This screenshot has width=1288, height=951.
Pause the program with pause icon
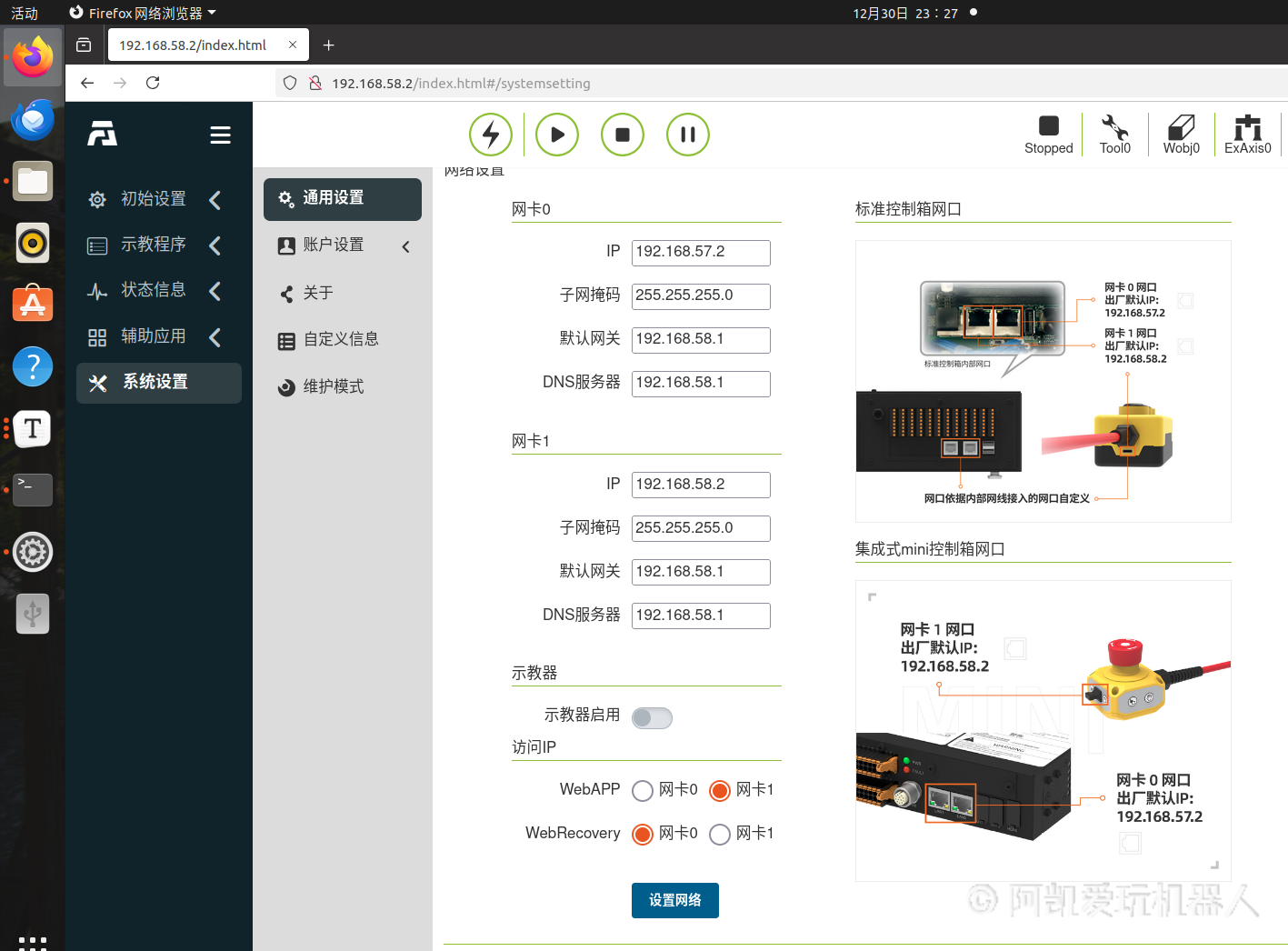(x=688, y=135)
